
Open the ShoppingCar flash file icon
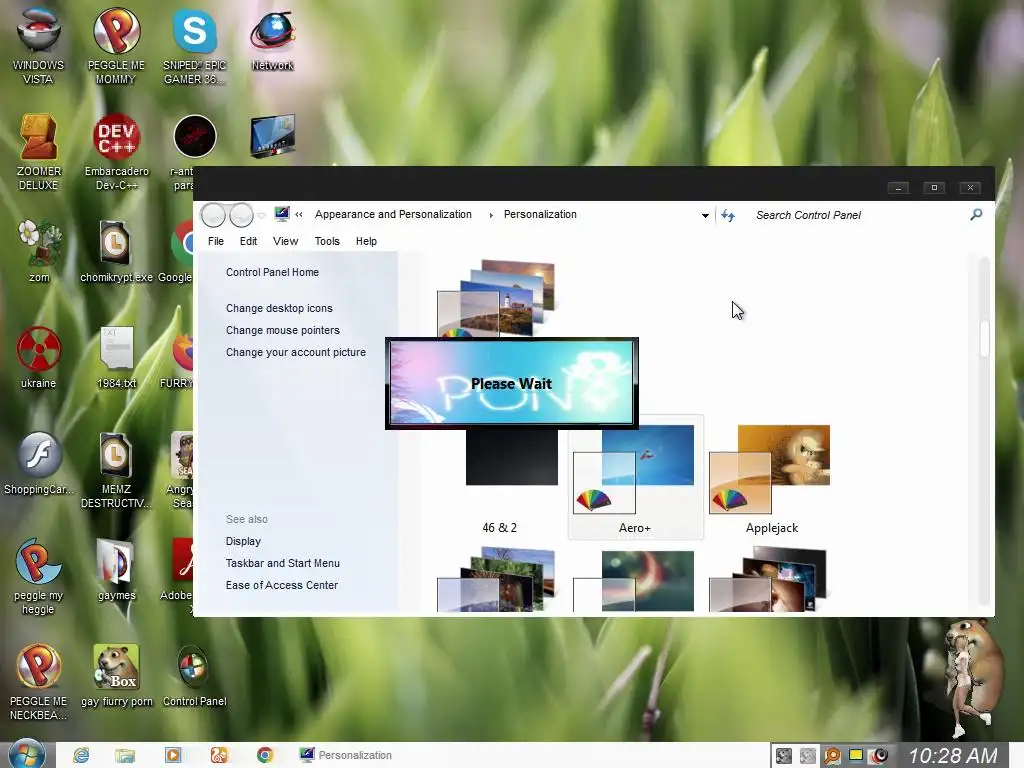click(39, 463)
